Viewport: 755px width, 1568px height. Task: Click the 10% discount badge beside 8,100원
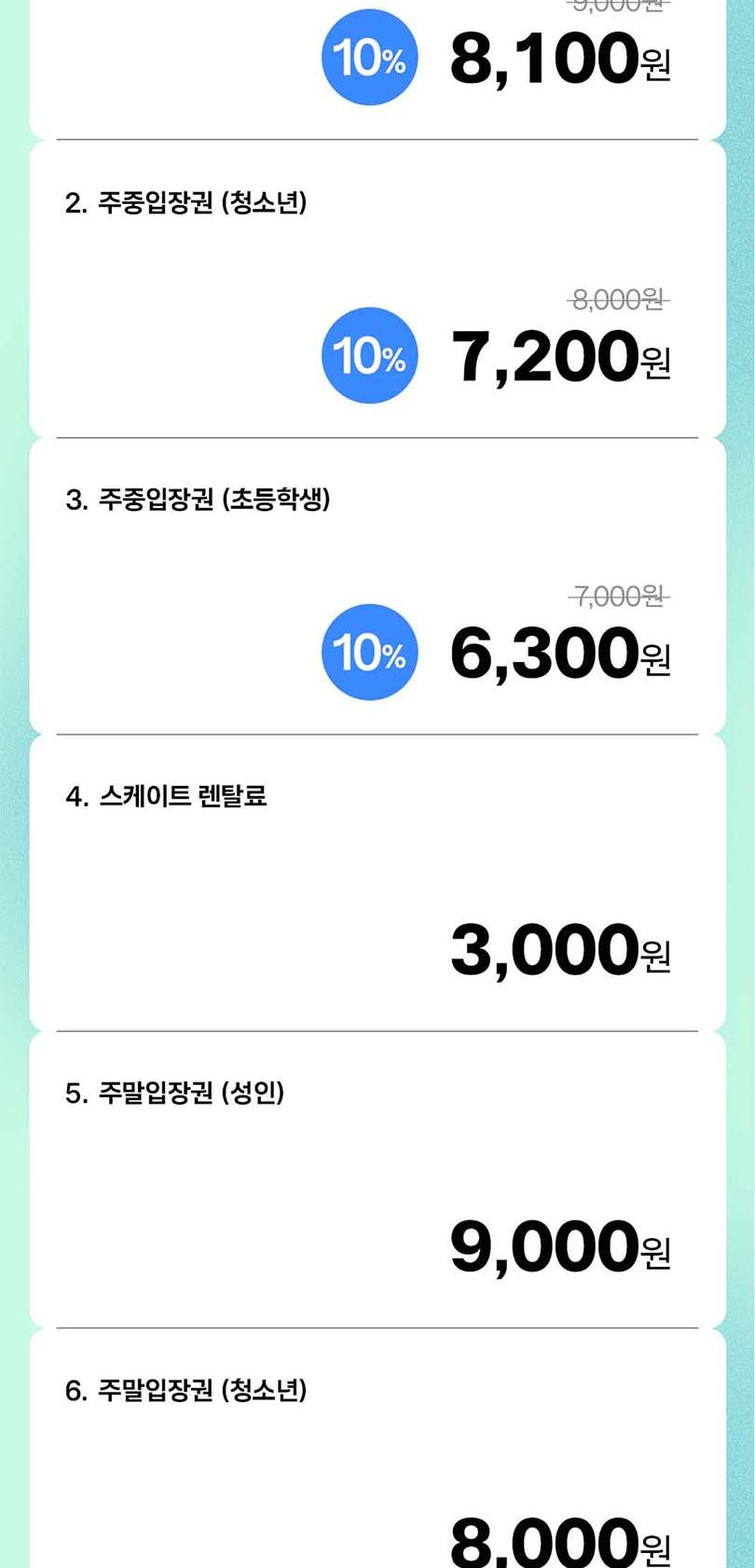(x=370, y=58)
